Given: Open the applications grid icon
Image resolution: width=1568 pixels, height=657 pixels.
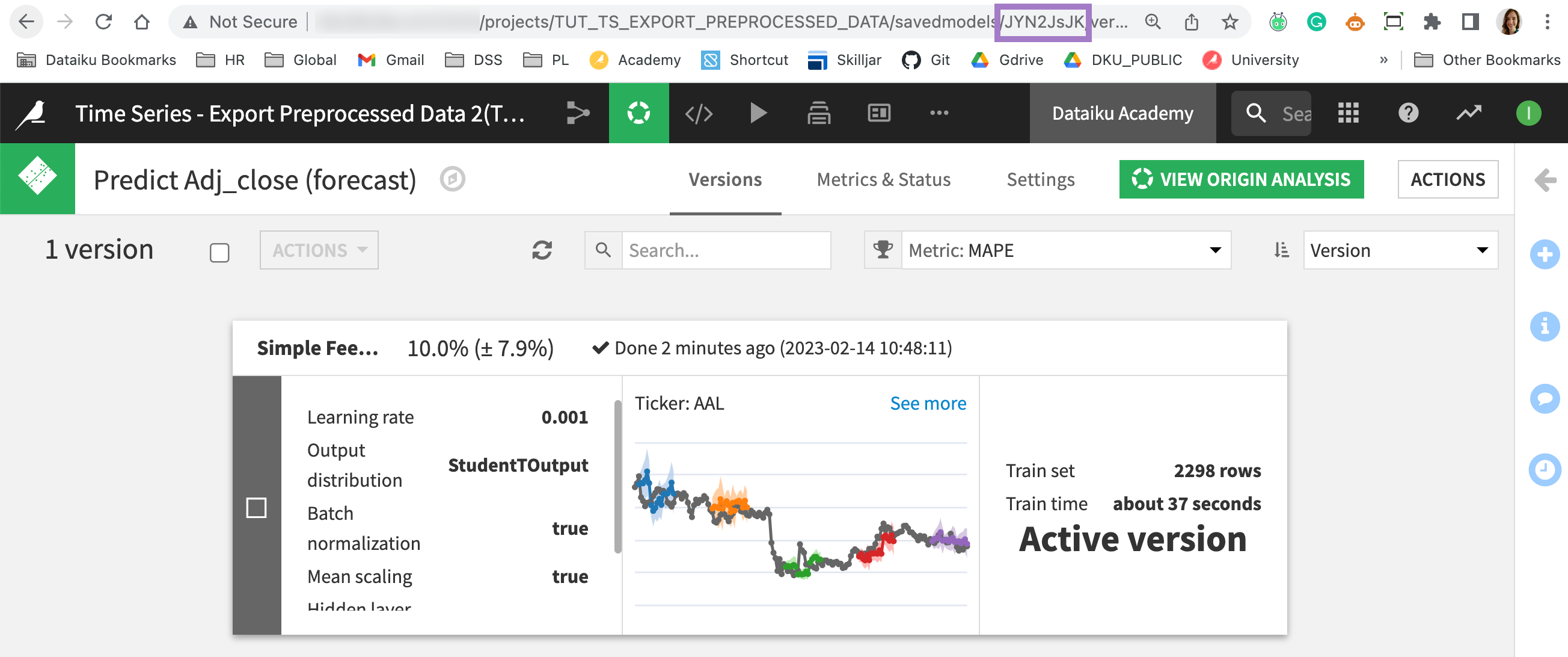Looking at the screenshot, I should [1348, 113].
